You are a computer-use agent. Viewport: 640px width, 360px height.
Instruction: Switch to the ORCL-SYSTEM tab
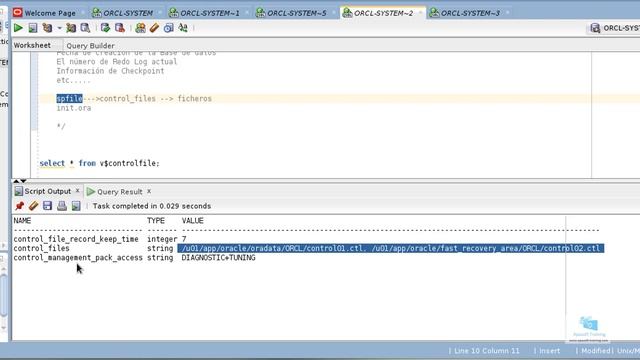[x=128, y=13]
